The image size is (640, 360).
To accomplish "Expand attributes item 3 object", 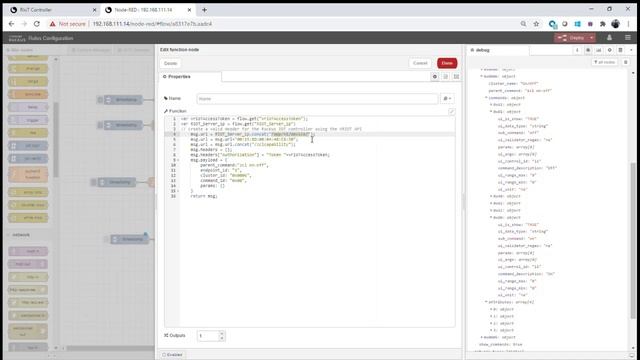I will pyautogui.click(x=491, y=330).
